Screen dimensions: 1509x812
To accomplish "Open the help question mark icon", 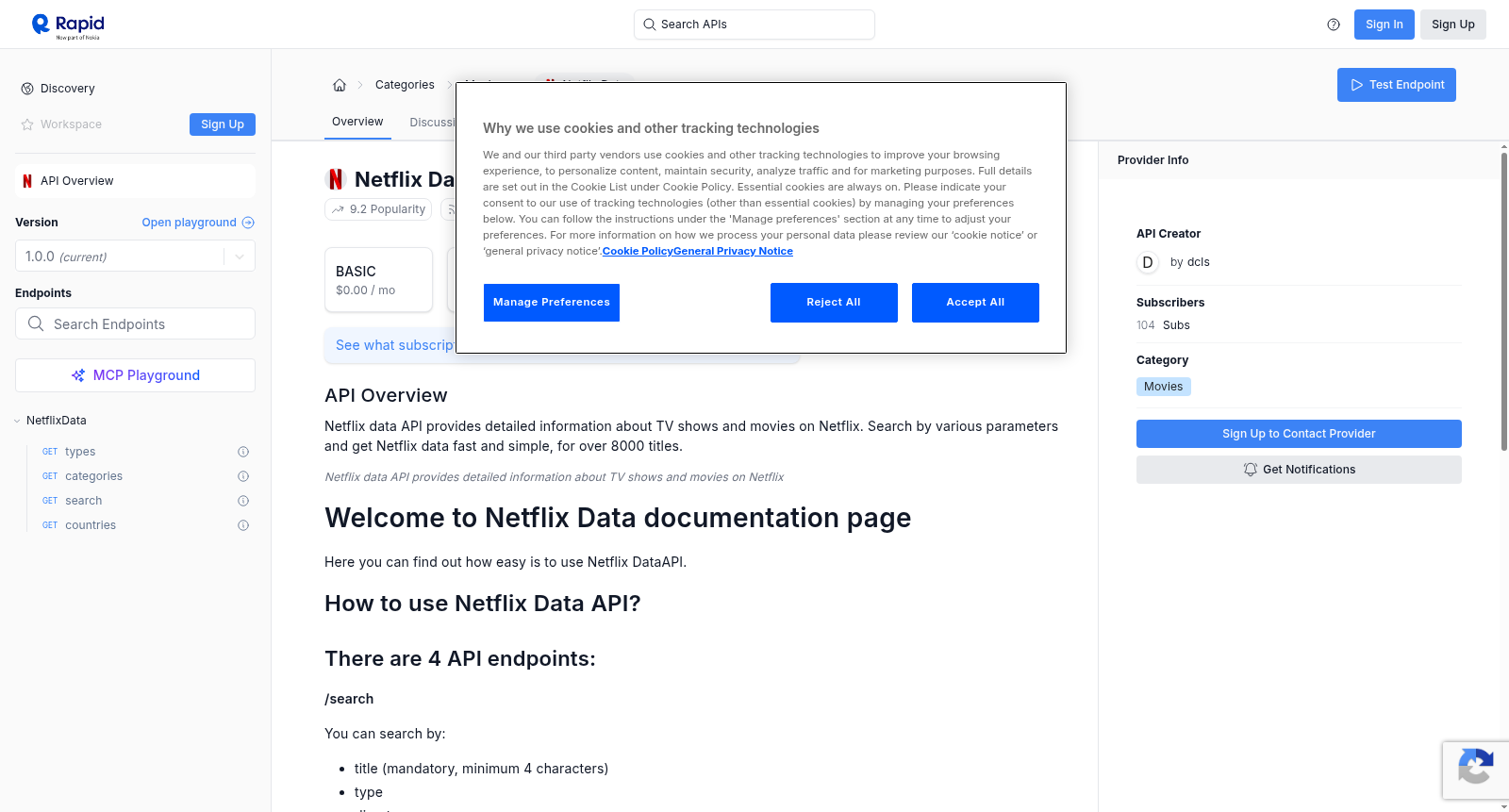I will click(x=1334, y=25).
